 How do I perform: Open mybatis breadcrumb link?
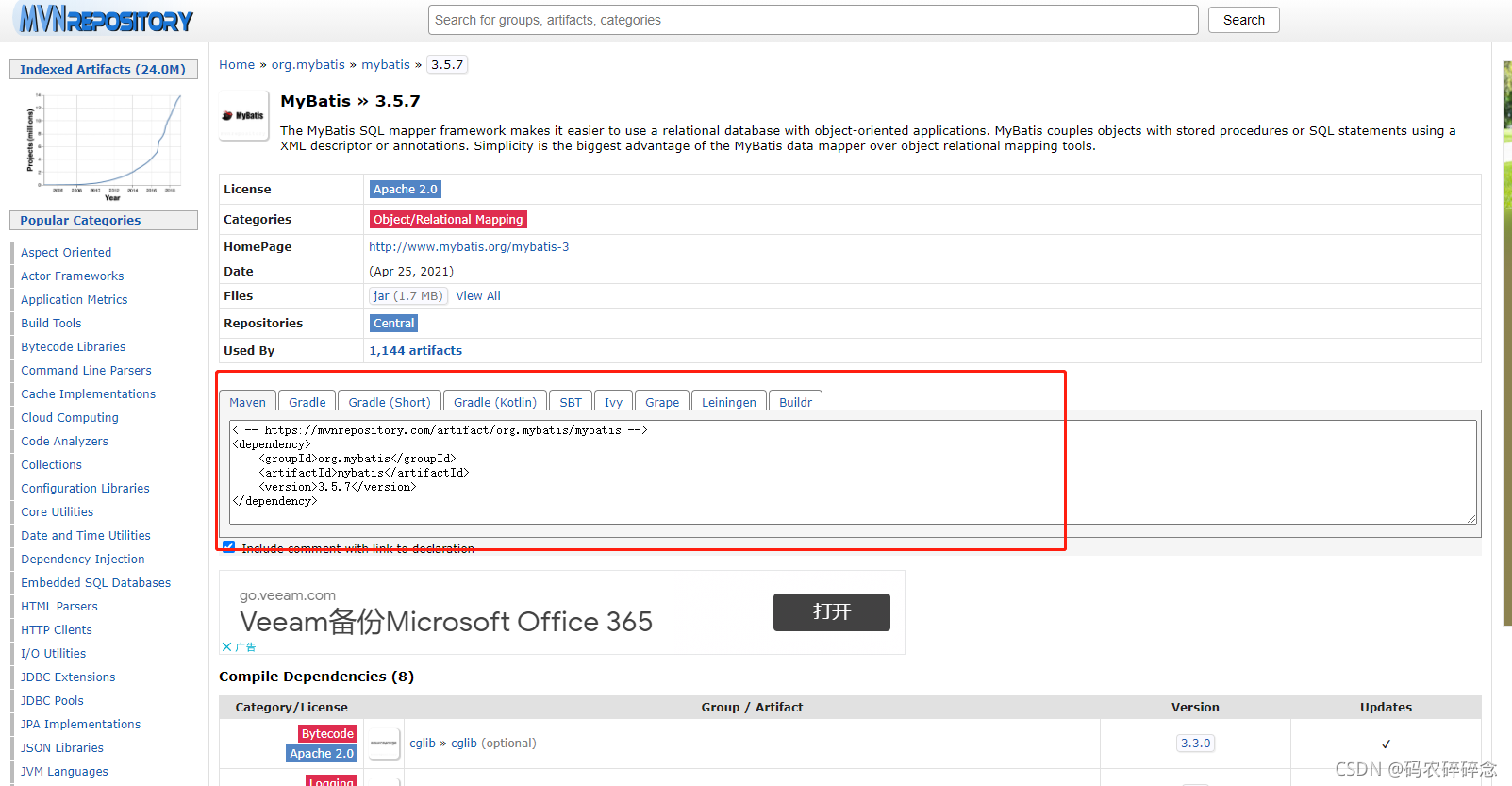pos(386,64)
